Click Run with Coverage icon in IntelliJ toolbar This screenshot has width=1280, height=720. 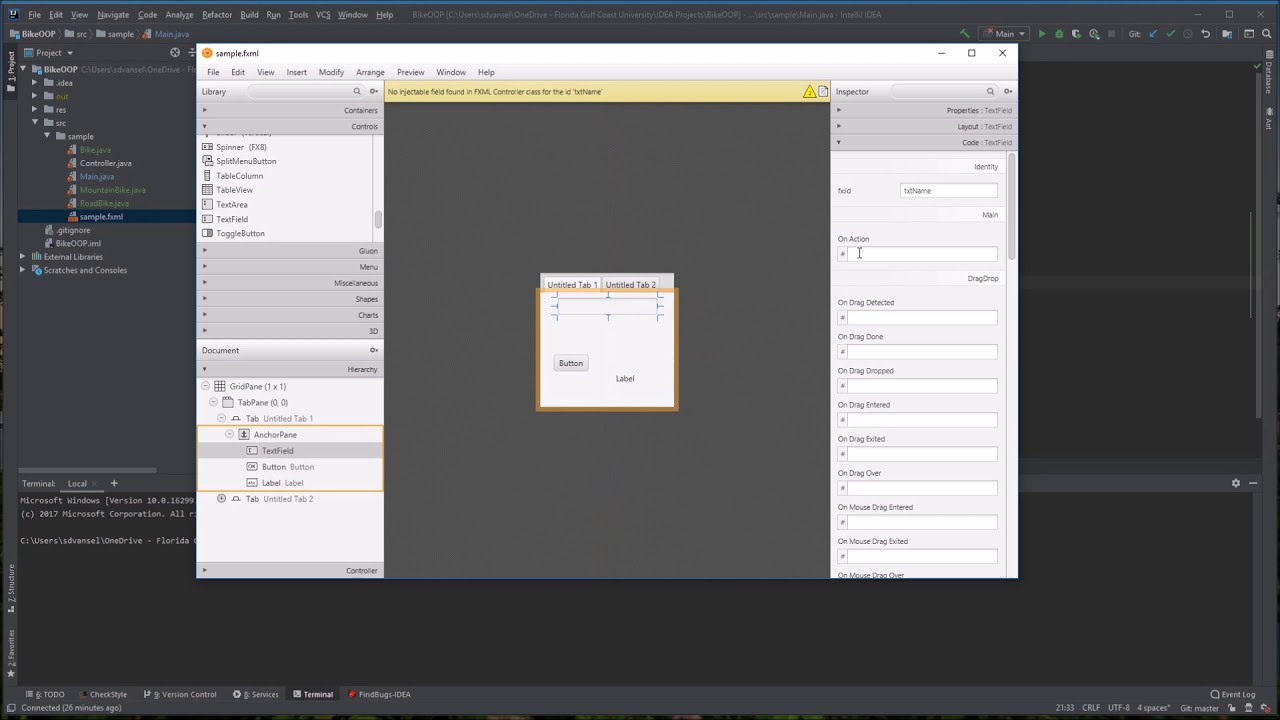pyautogui.click(x=1076, y=34)
